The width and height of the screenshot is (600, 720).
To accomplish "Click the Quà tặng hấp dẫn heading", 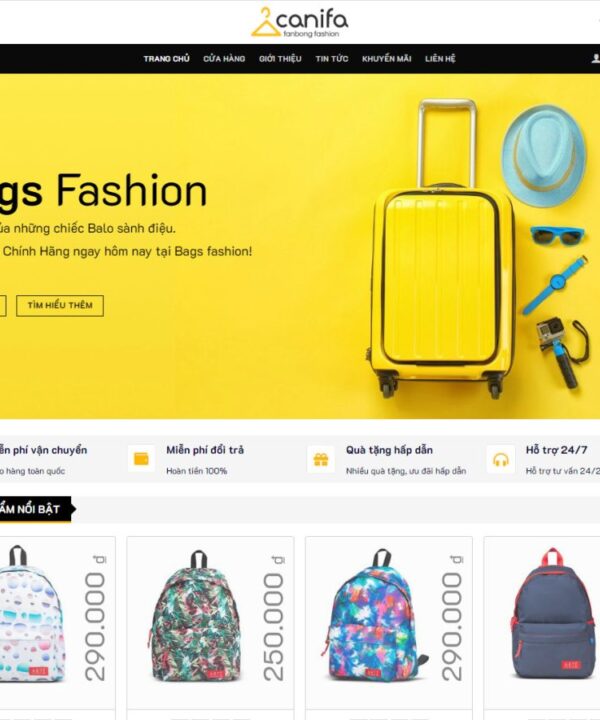I will (389, 450).
